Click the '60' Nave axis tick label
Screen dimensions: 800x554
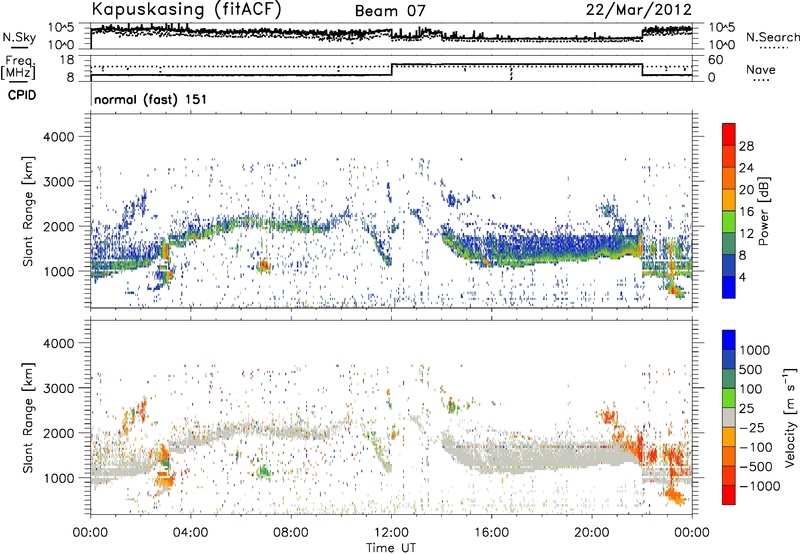point(715,60)
